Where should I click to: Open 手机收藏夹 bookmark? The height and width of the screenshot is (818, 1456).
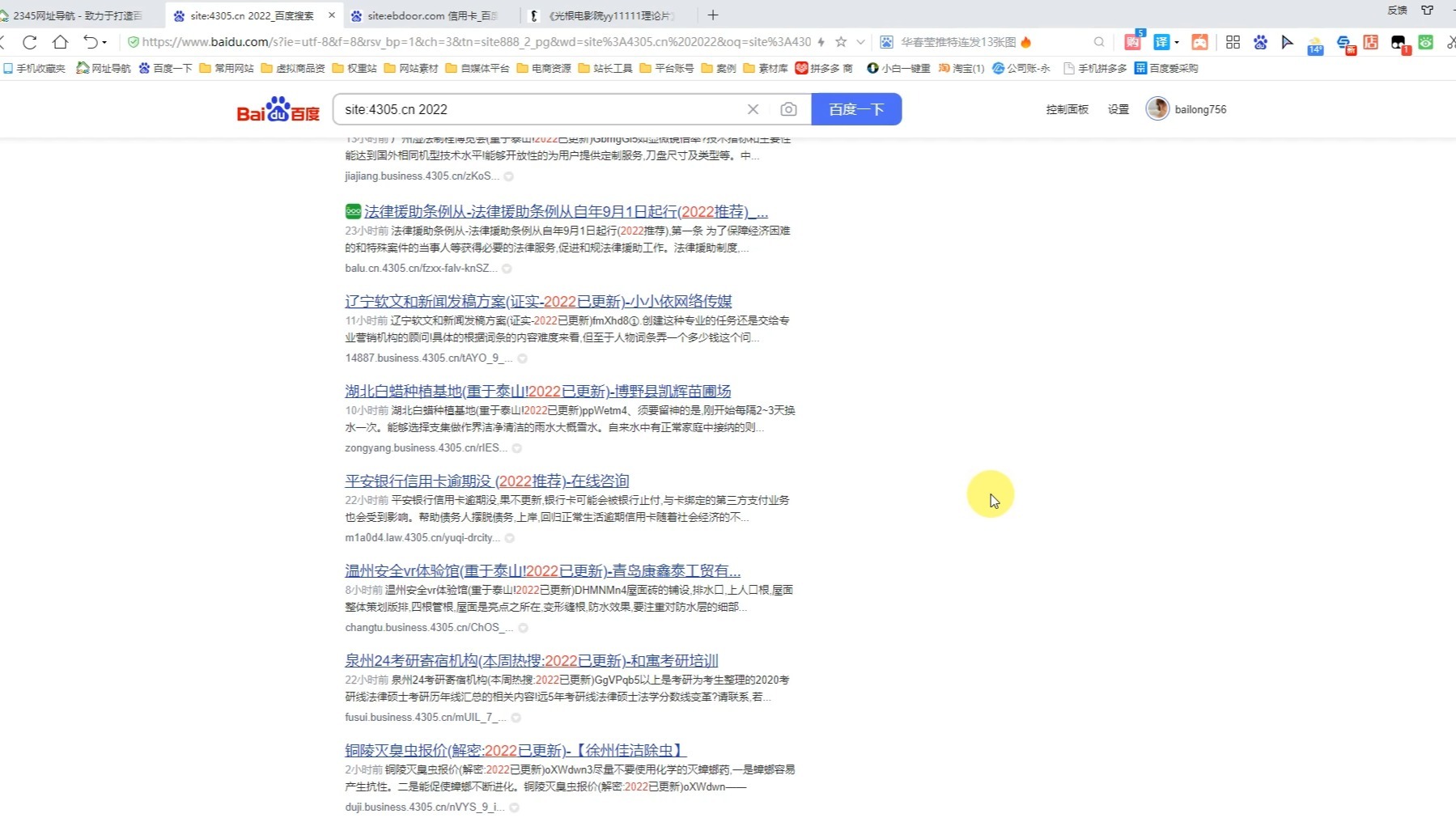34,69
